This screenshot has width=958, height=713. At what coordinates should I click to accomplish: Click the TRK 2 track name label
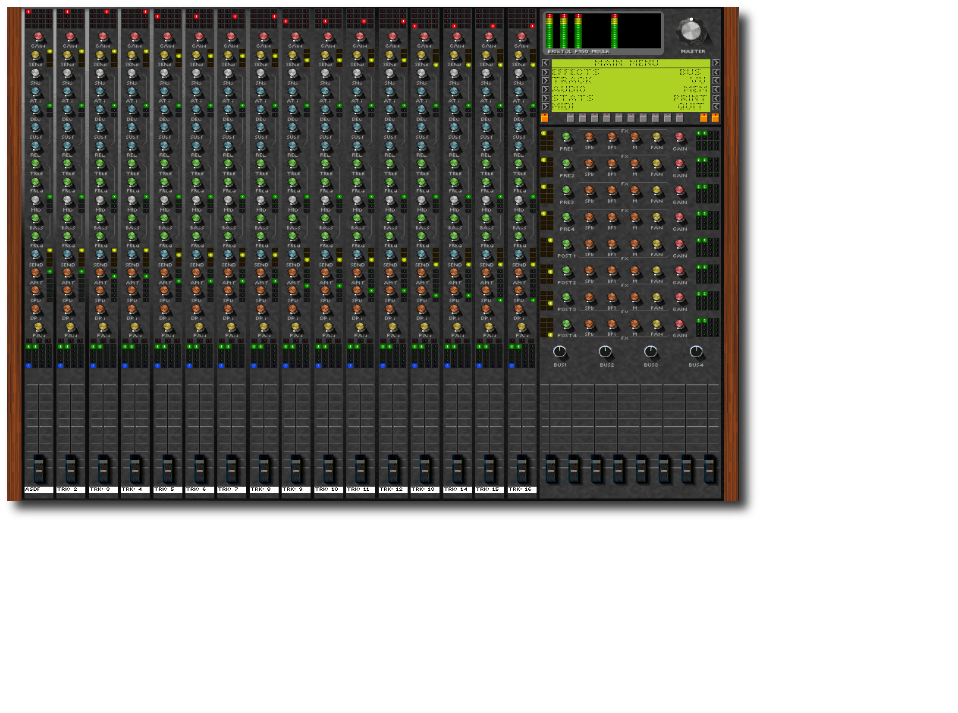click(71, 489)
